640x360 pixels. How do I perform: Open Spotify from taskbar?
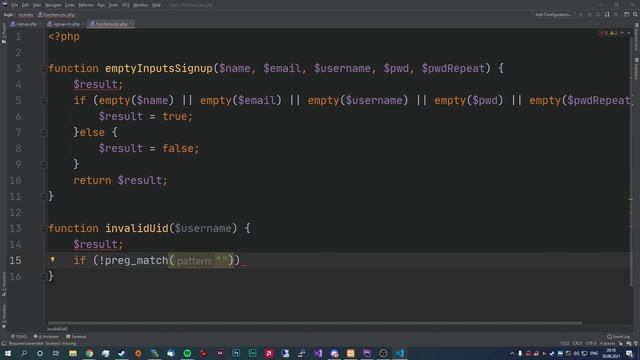pos(187,353)
